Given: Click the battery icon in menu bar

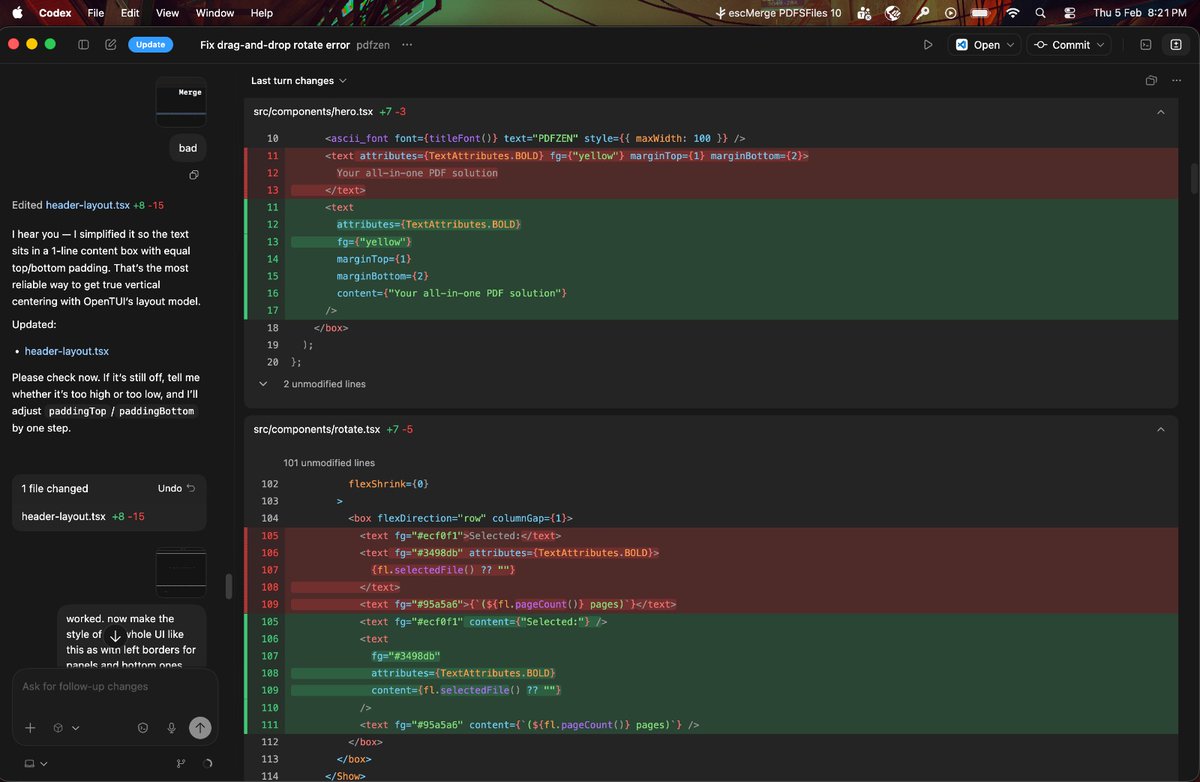Looking at the screenshot, I should (x=982, y=13).
